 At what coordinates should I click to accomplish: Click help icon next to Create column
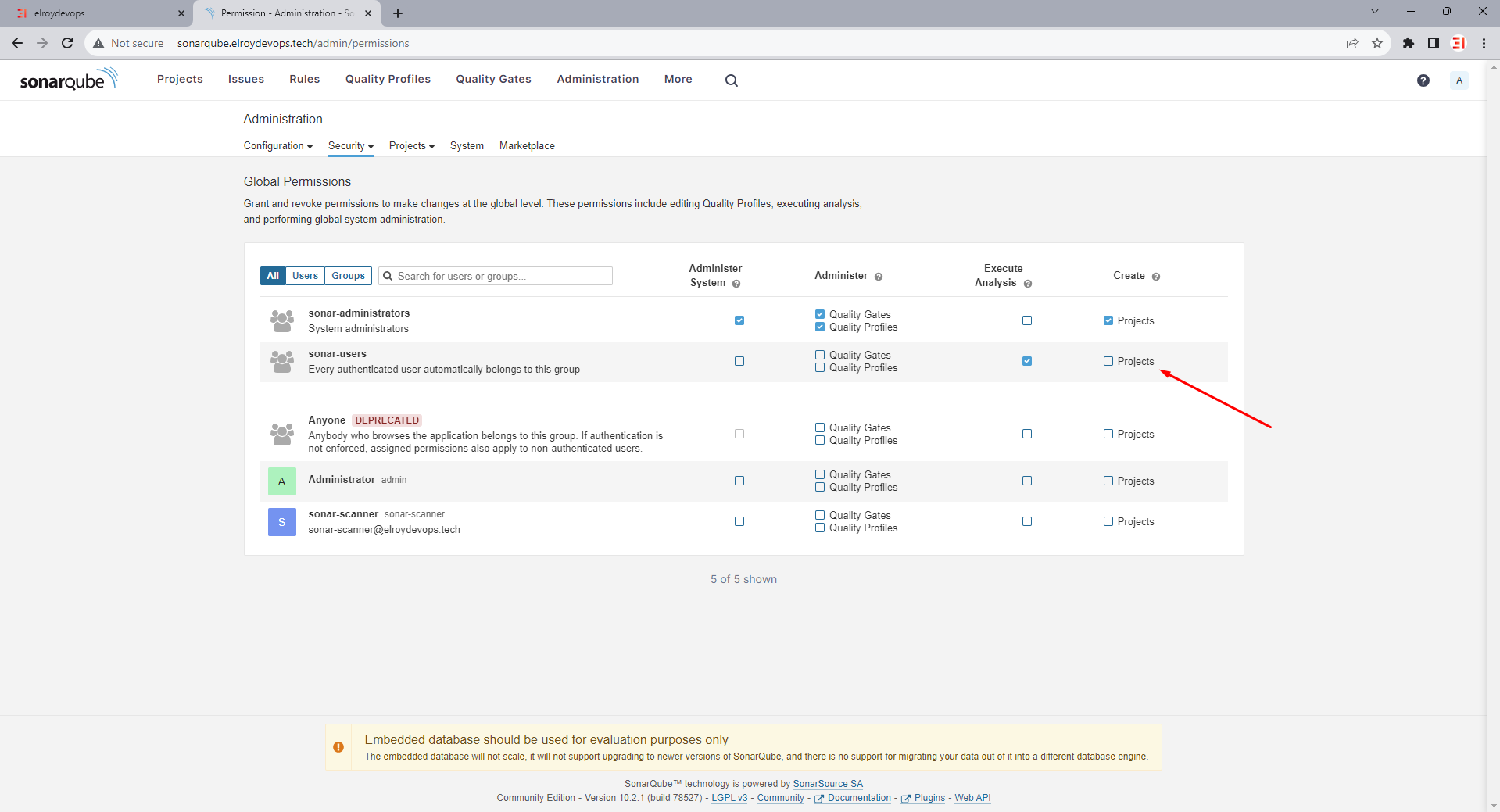coord(1155,277)
